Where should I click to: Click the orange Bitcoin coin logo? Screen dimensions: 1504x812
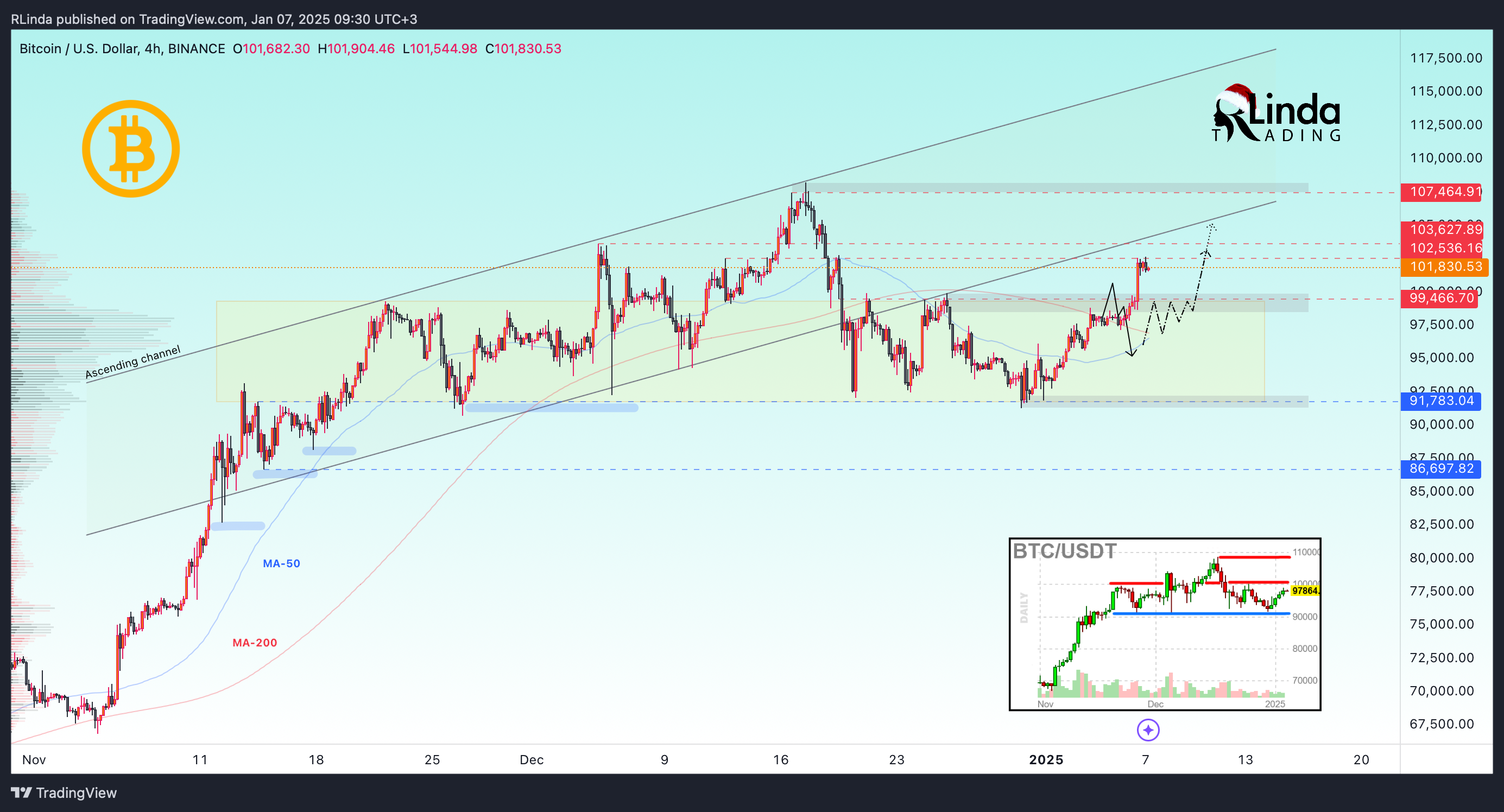pos(131,148)
